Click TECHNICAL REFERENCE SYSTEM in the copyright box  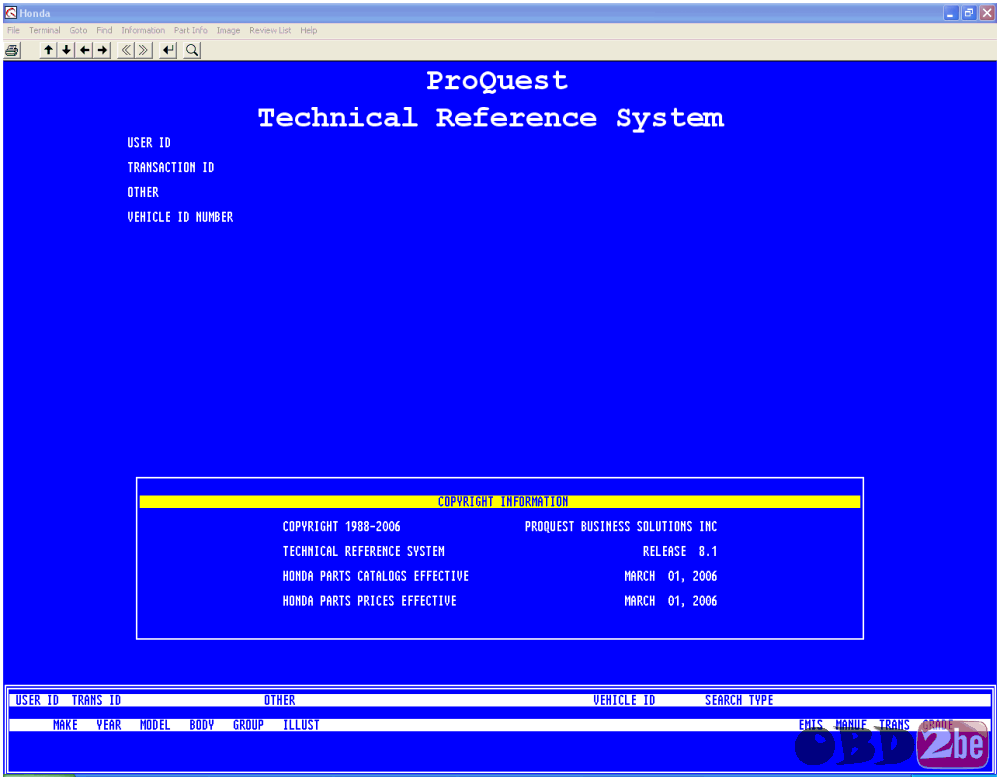364,551
